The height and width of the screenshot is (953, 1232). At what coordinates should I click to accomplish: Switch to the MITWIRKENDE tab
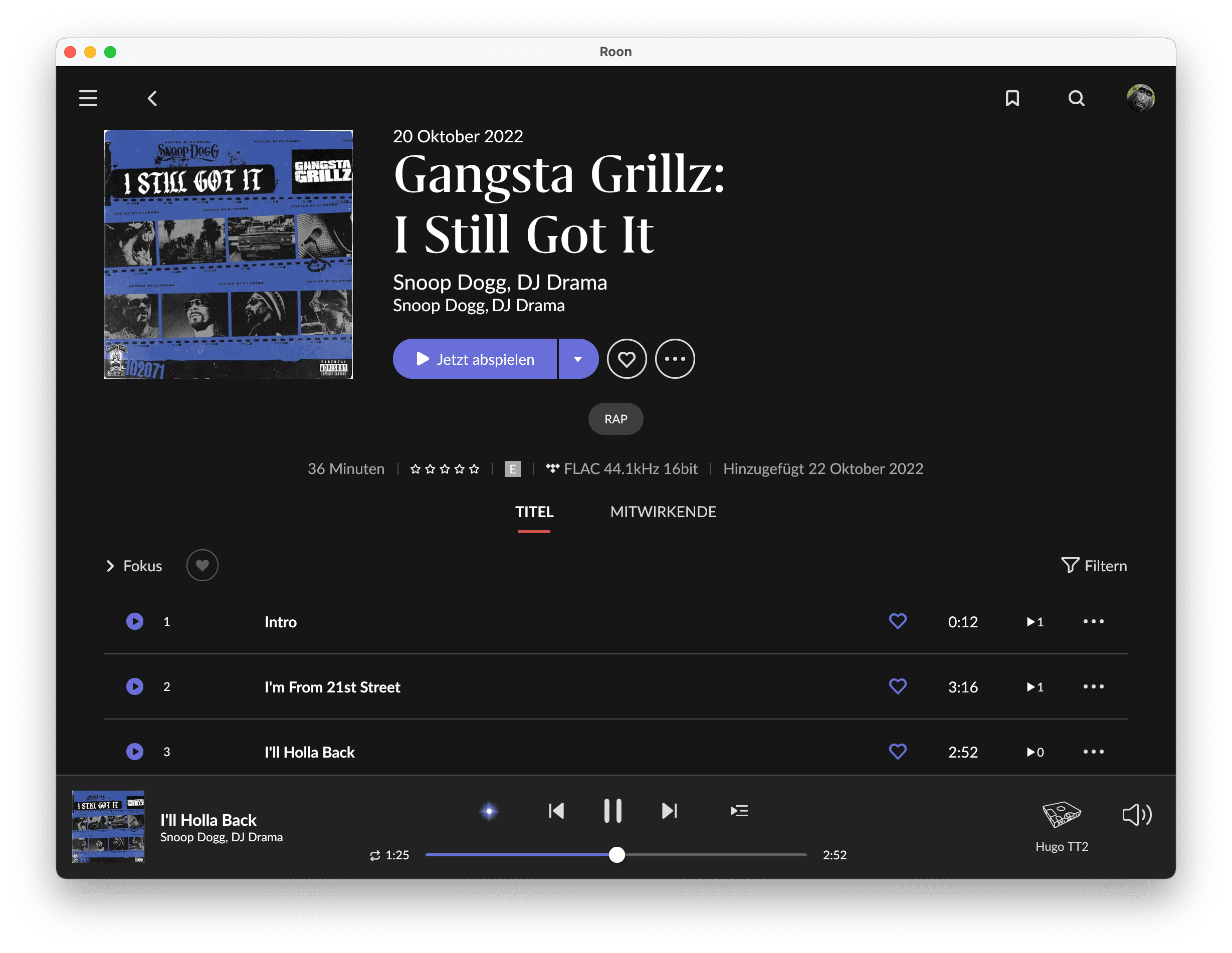[x=663, y=512]
